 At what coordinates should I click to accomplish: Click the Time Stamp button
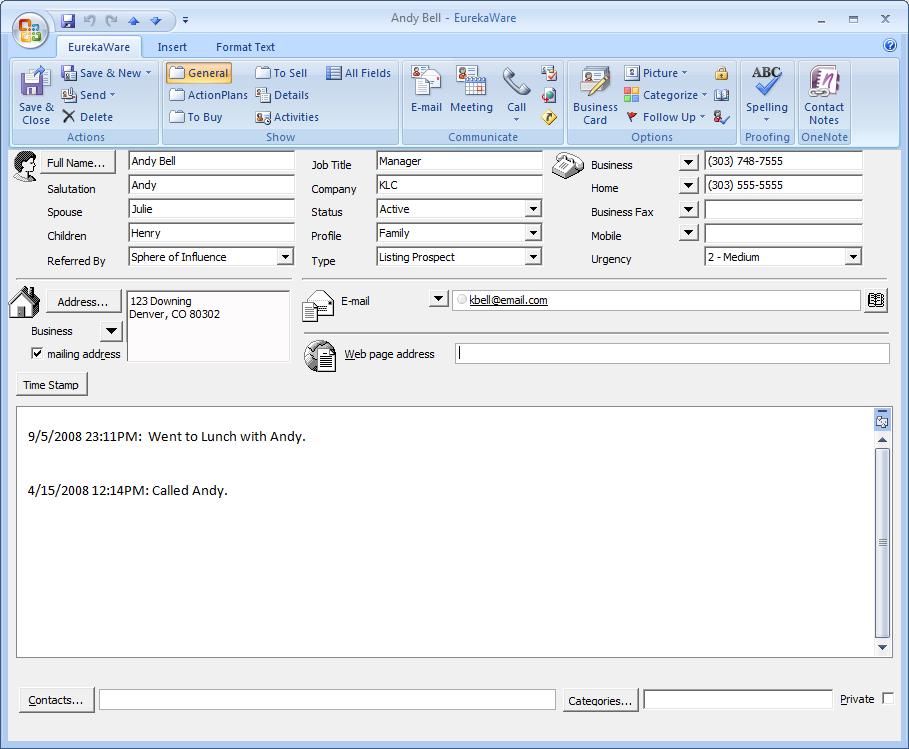pyautogui.click(x=52, y=384)
